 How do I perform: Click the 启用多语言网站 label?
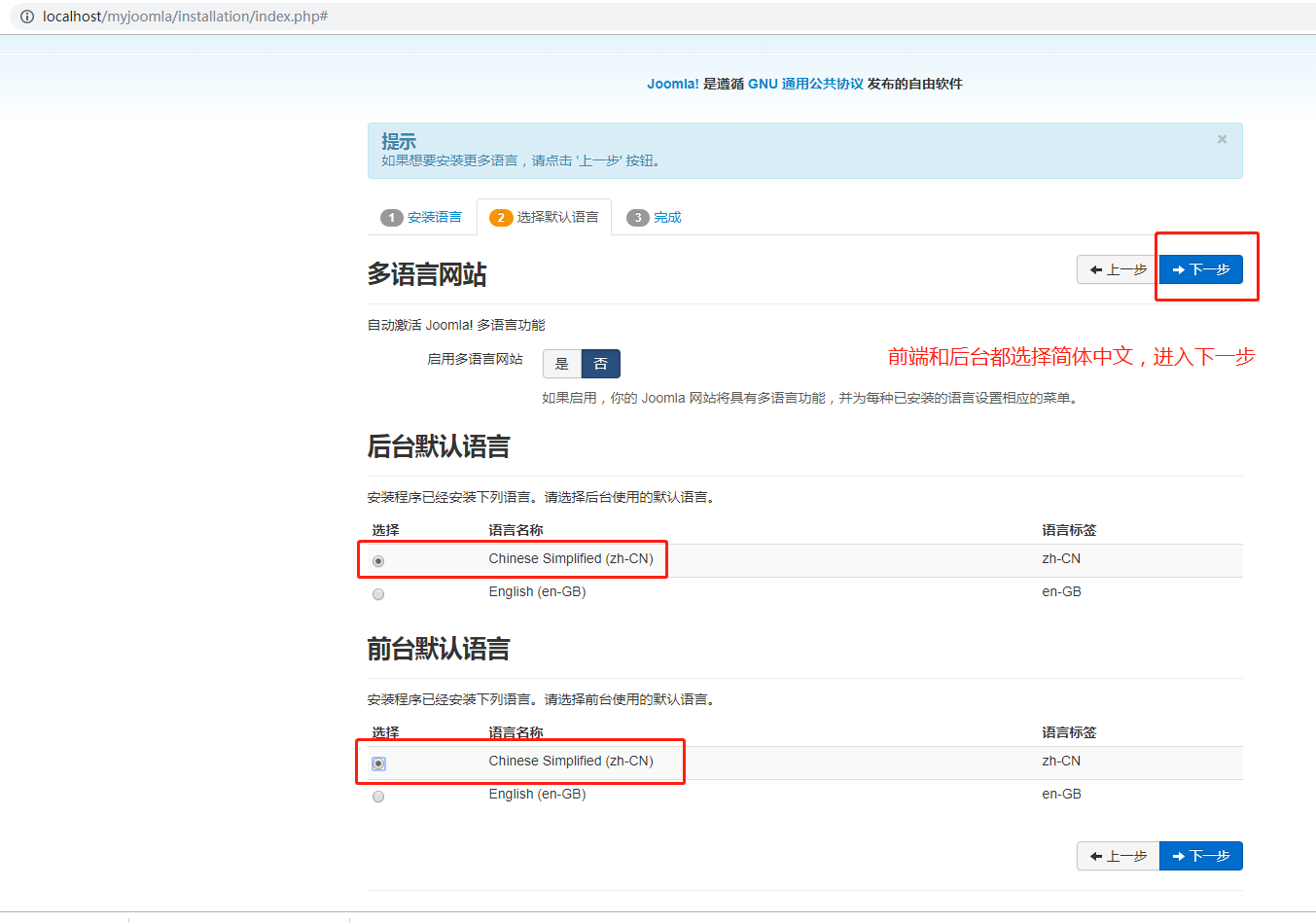coord(475,359)
